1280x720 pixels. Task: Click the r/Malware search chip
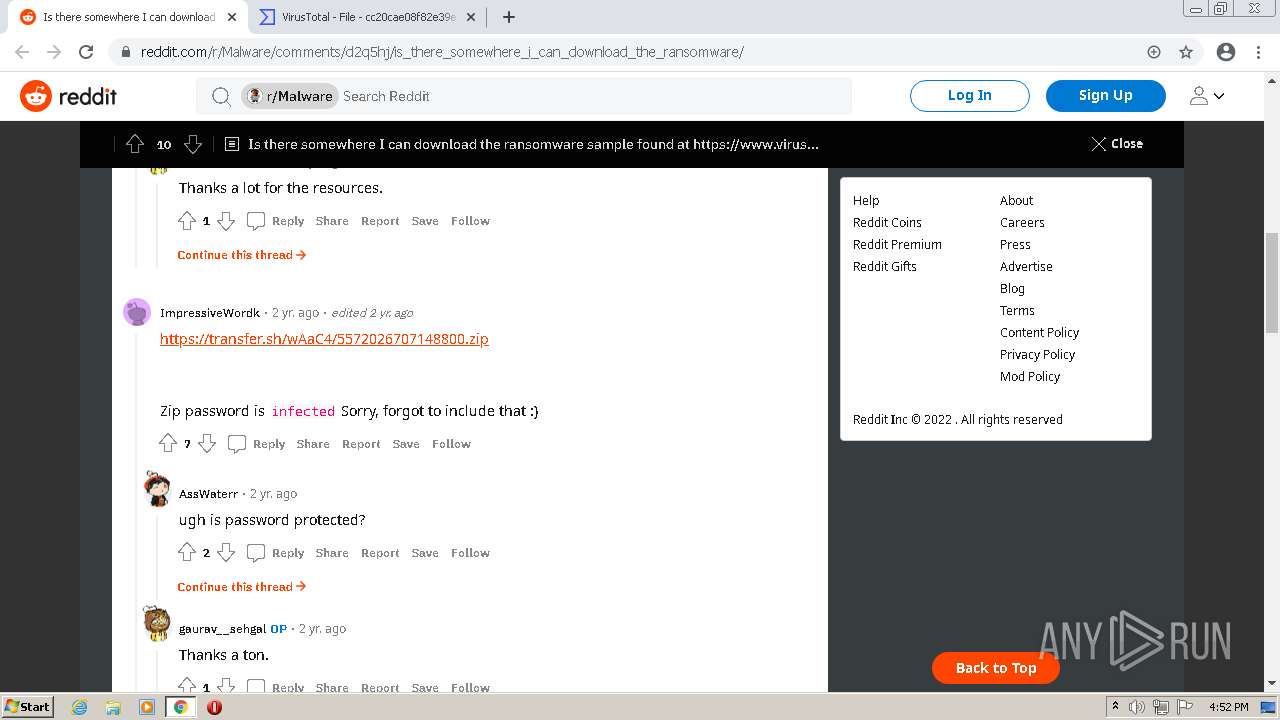pos(290,96)
